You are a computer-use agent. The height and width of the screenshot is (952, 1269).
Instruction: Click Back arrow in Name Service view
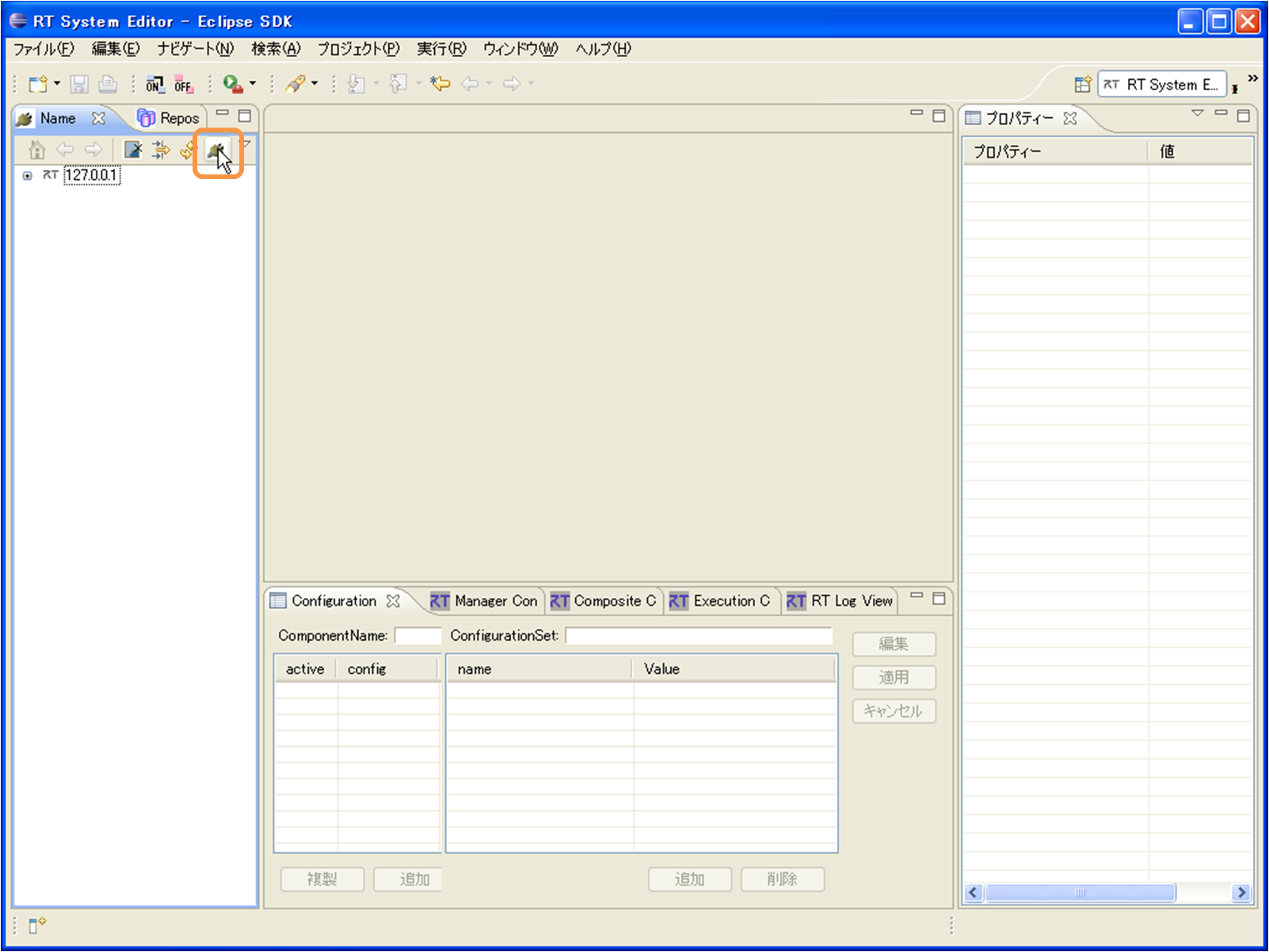point(65,149)
